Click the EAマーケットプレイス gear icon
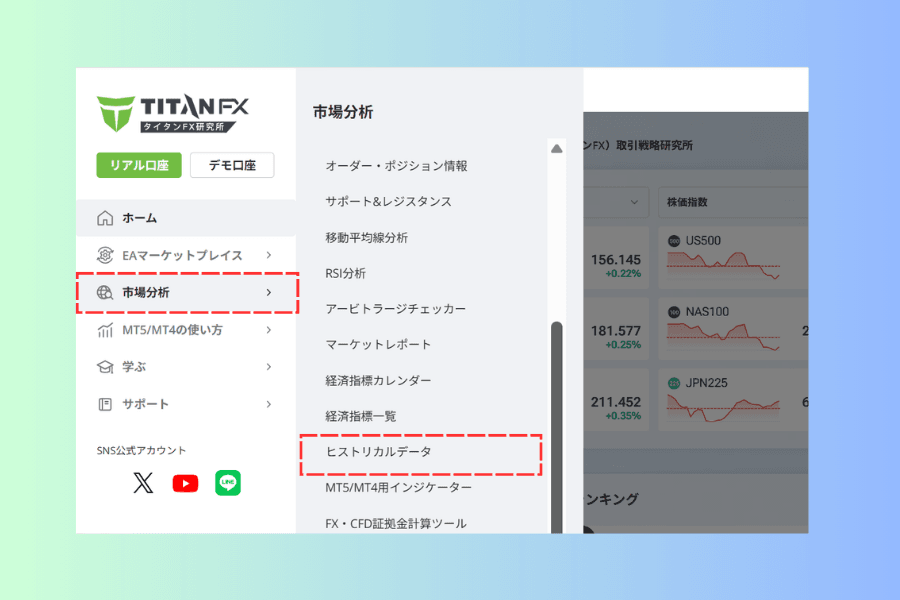The height and width of the screenshot is (600, 900). click(x=105, y=255)
